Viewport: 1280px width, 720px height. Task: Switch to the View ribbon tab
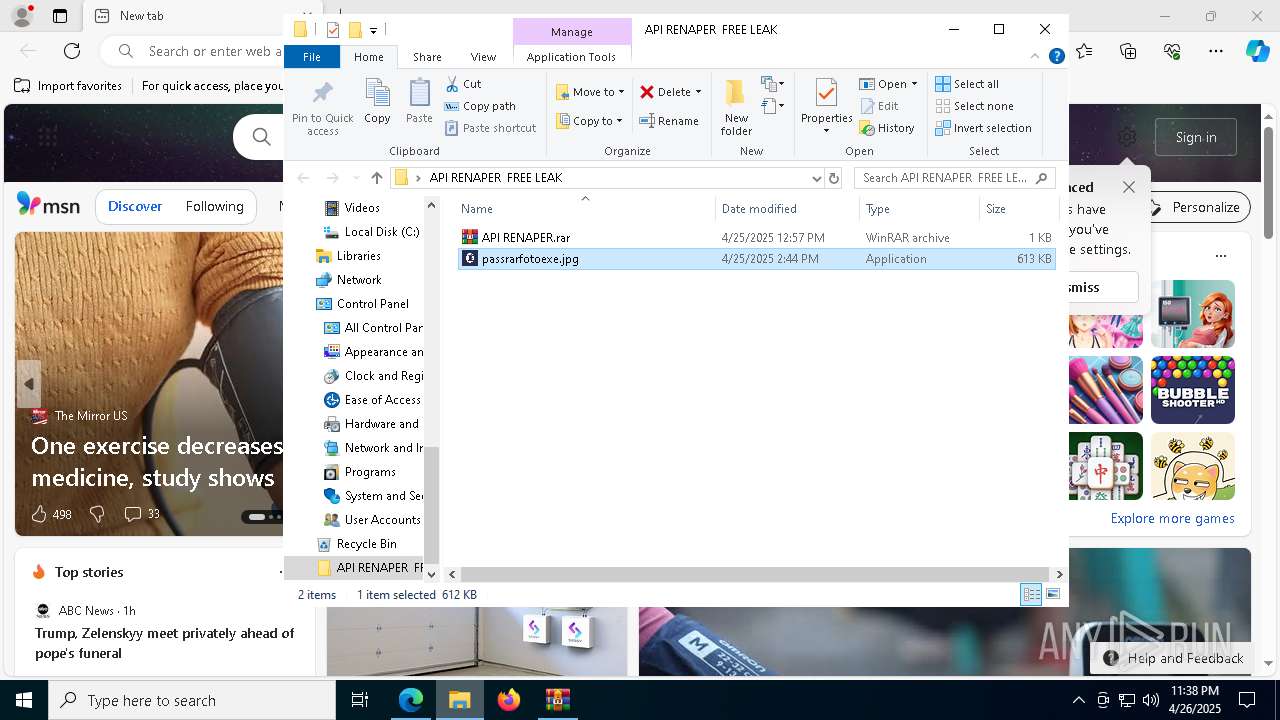point(483,57)
